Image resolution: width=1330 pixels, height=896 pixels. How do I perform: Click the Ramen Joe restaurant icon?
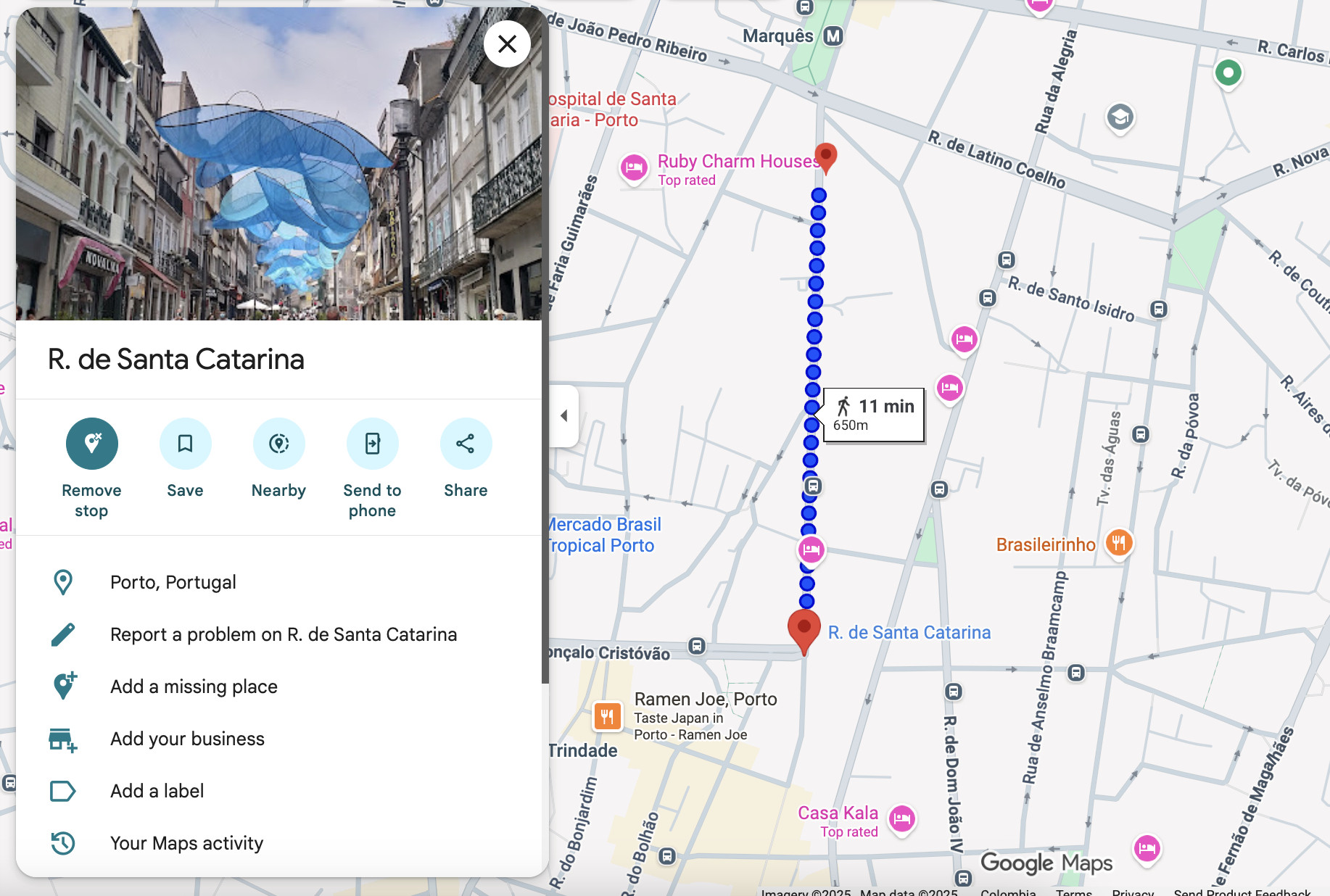click(607, 716)
